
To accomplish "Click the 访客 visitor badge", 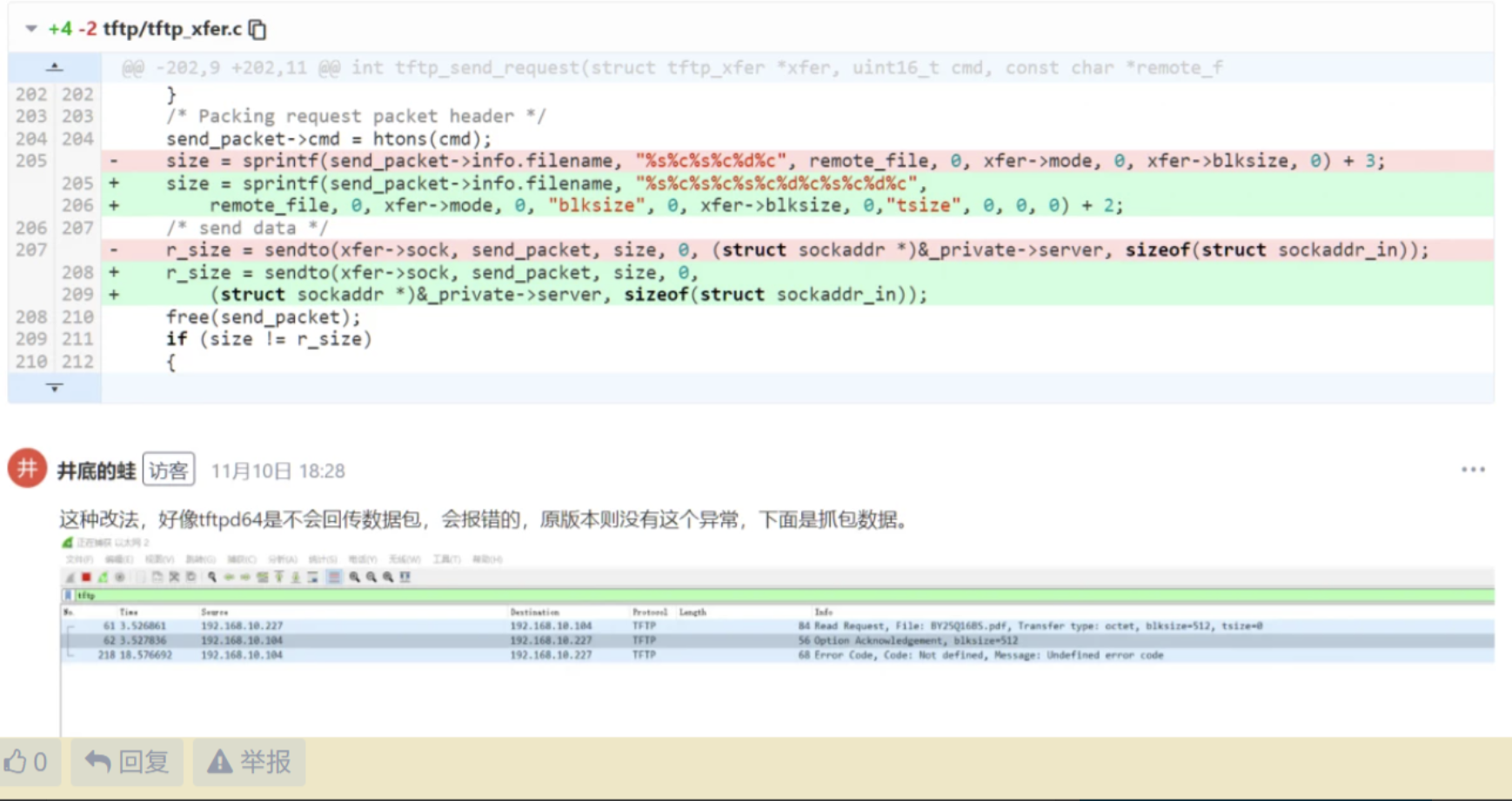I will [x=168, y=471].
